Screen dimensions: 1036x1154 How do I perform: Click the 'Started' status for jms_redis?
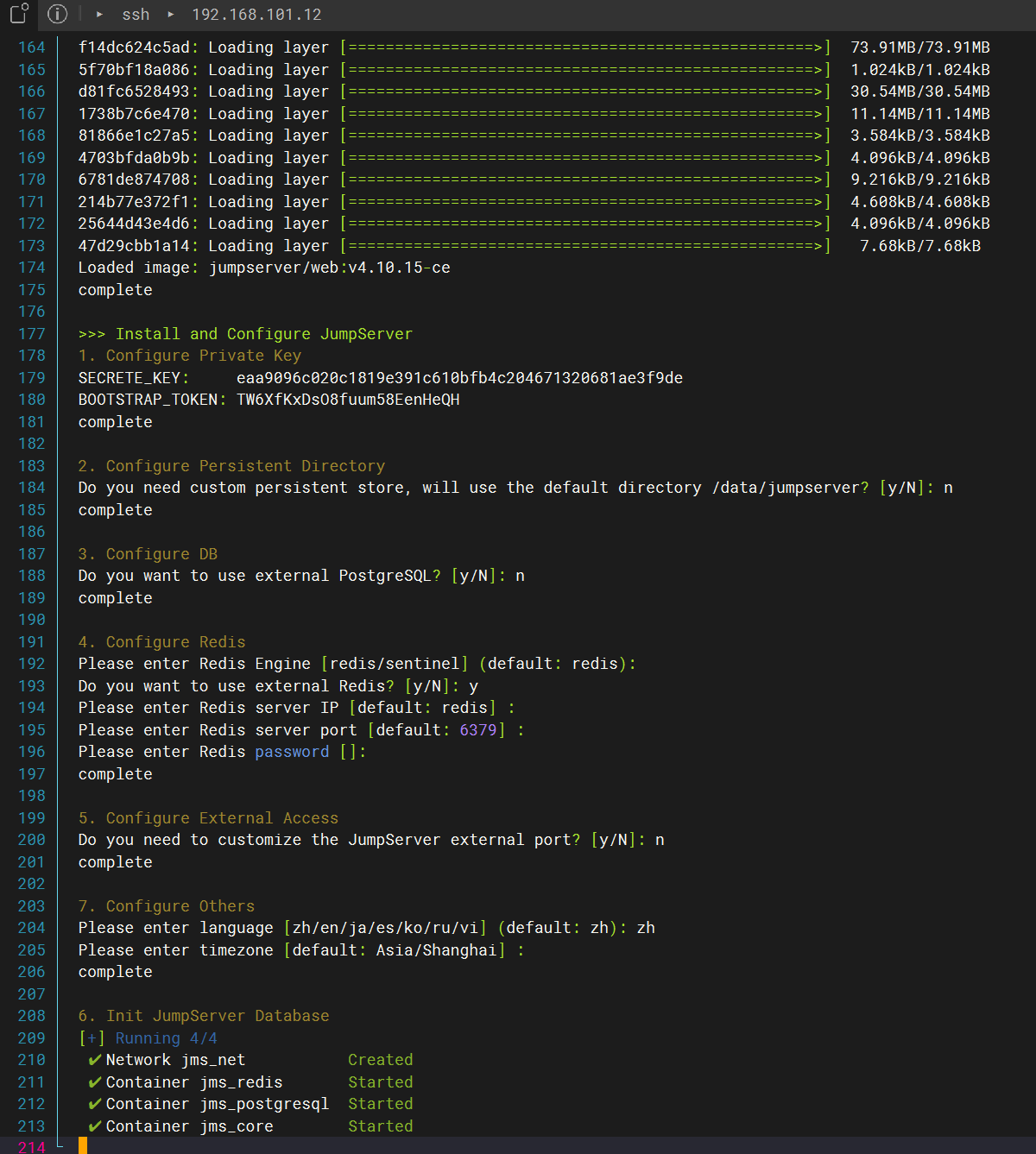click(x=381, y=1082)
